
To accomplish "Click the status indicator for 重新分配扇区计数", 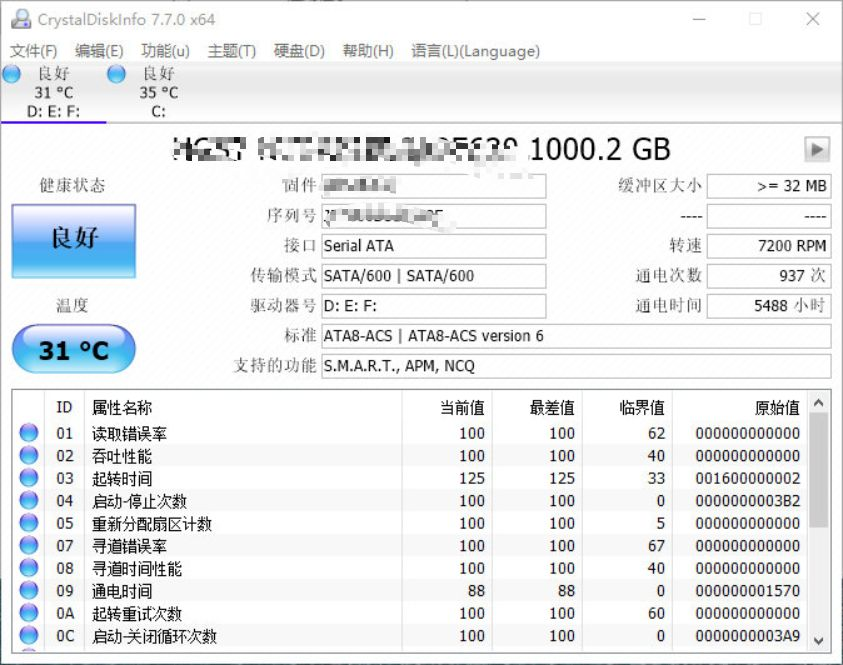I will (x=28, y=523).
